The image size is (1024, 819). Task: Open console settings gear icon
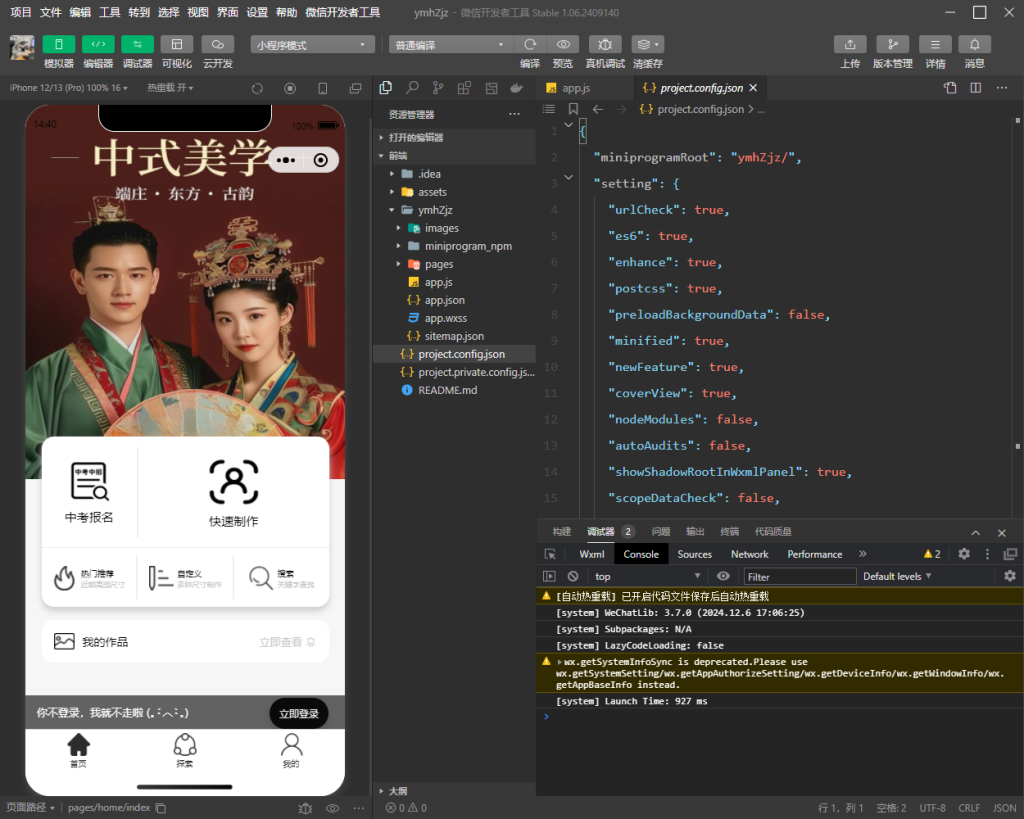click(1010, 576)
